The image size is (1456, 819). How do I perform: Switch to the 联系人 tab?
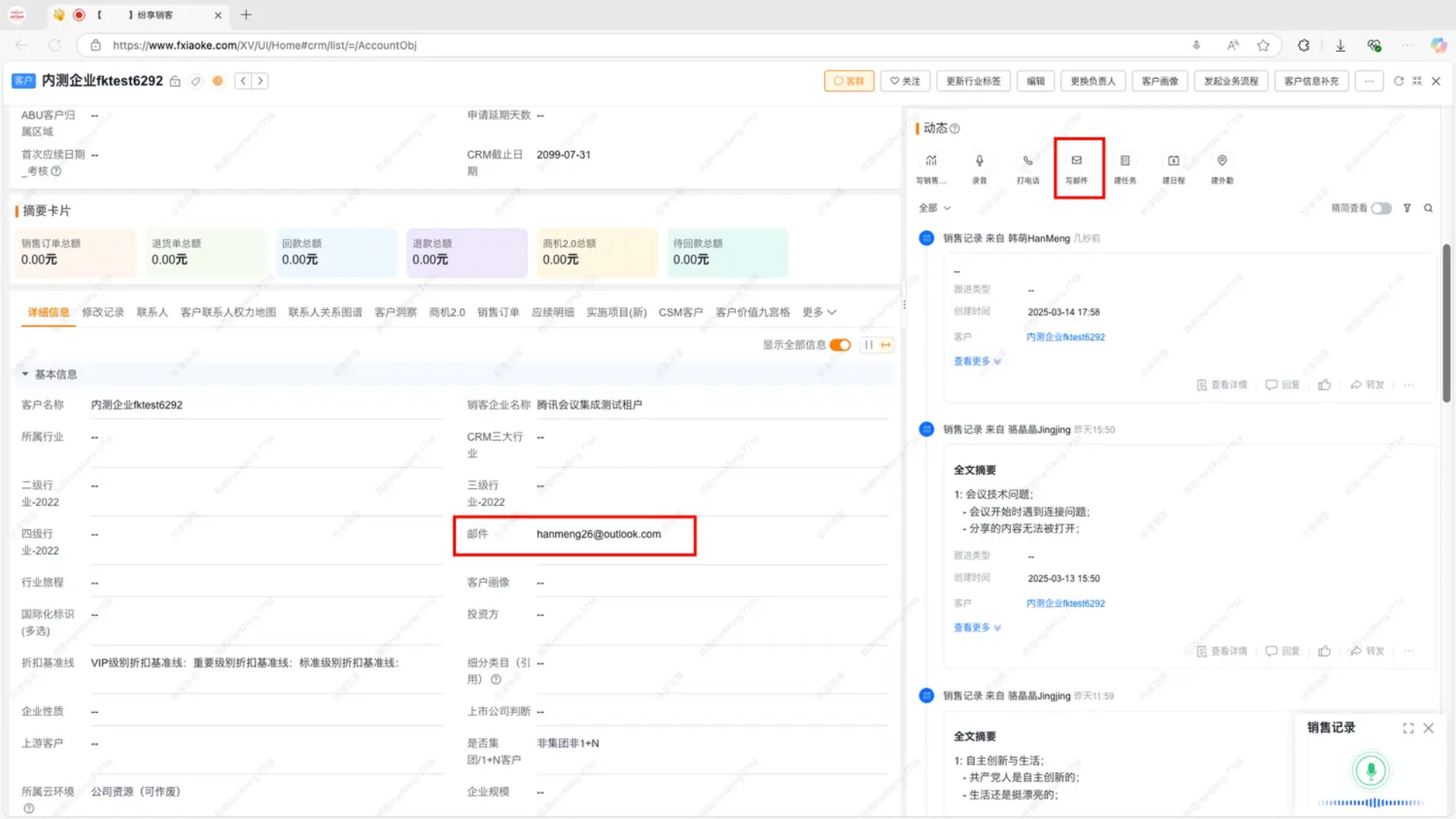152,312
